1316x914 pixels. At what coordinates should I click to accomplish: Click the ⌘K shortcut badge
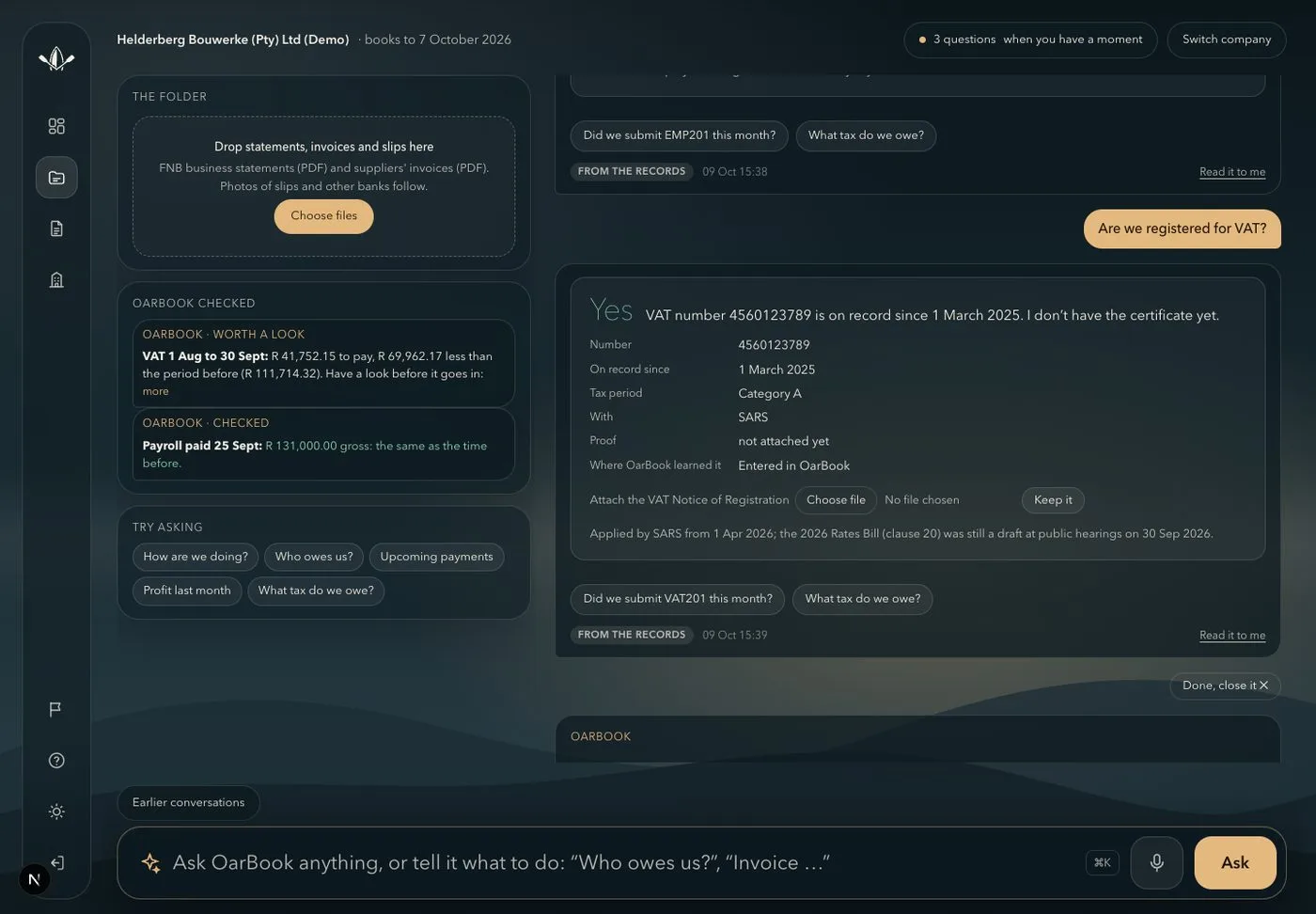pyautogui.click(x=1103, y=862)
